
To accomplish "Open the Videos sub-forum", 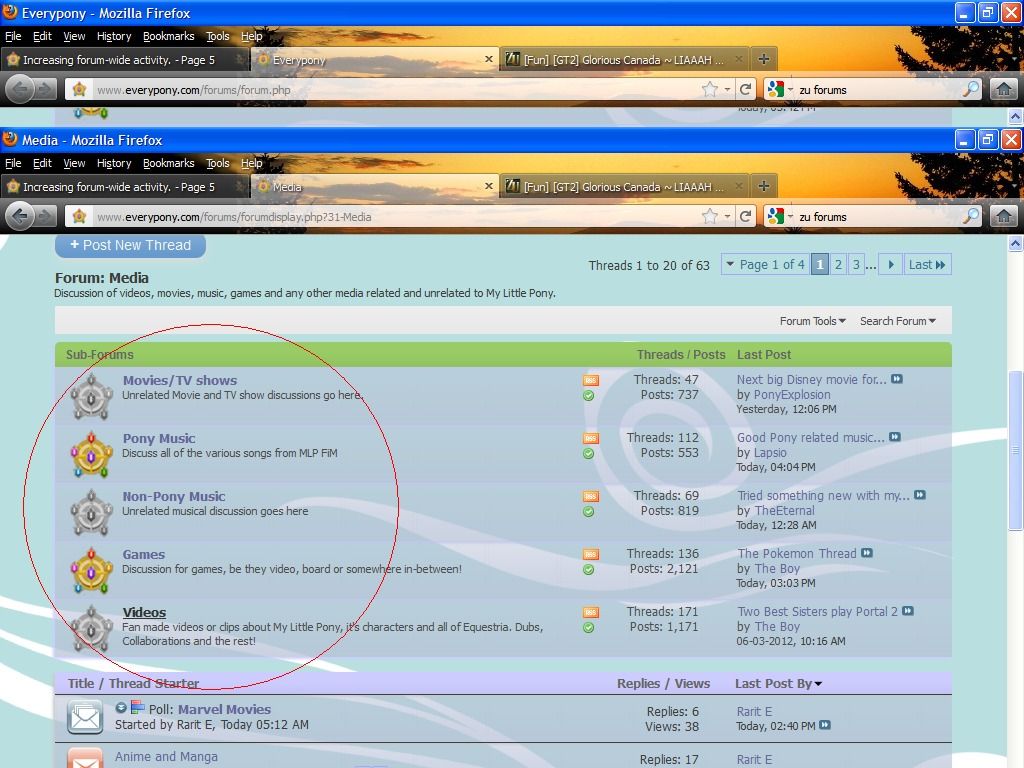I will [x=144, y=613].
